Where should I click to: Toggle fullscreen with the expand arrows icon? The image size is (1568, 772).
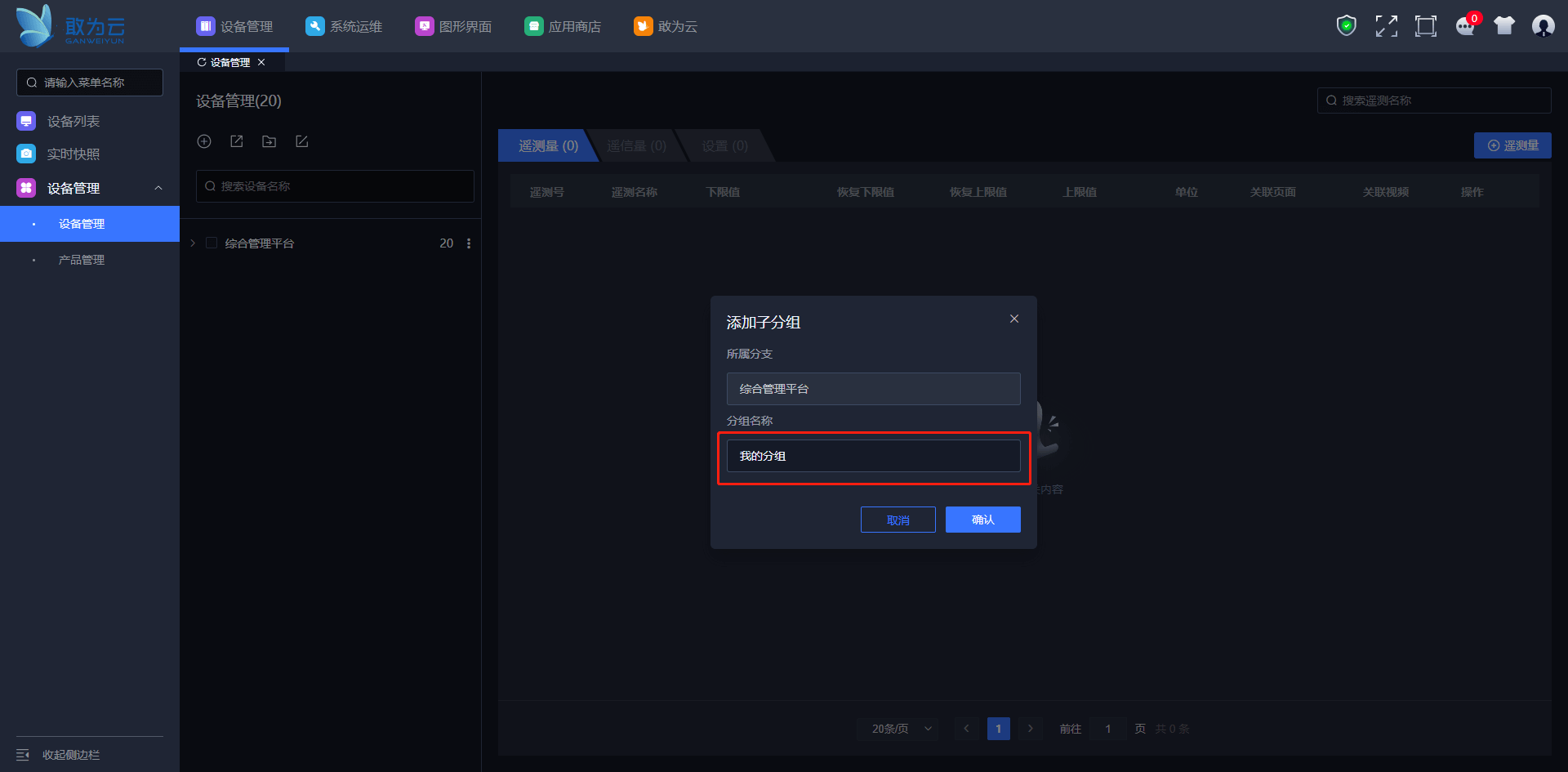(1386, 26)
